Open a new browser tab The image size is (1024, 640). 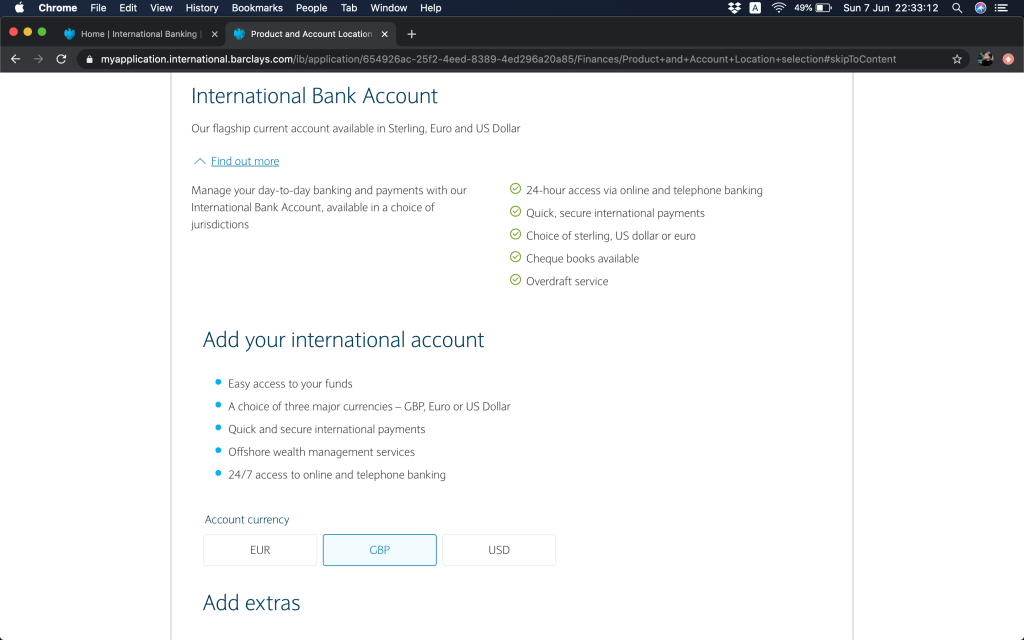coord(411,34)
